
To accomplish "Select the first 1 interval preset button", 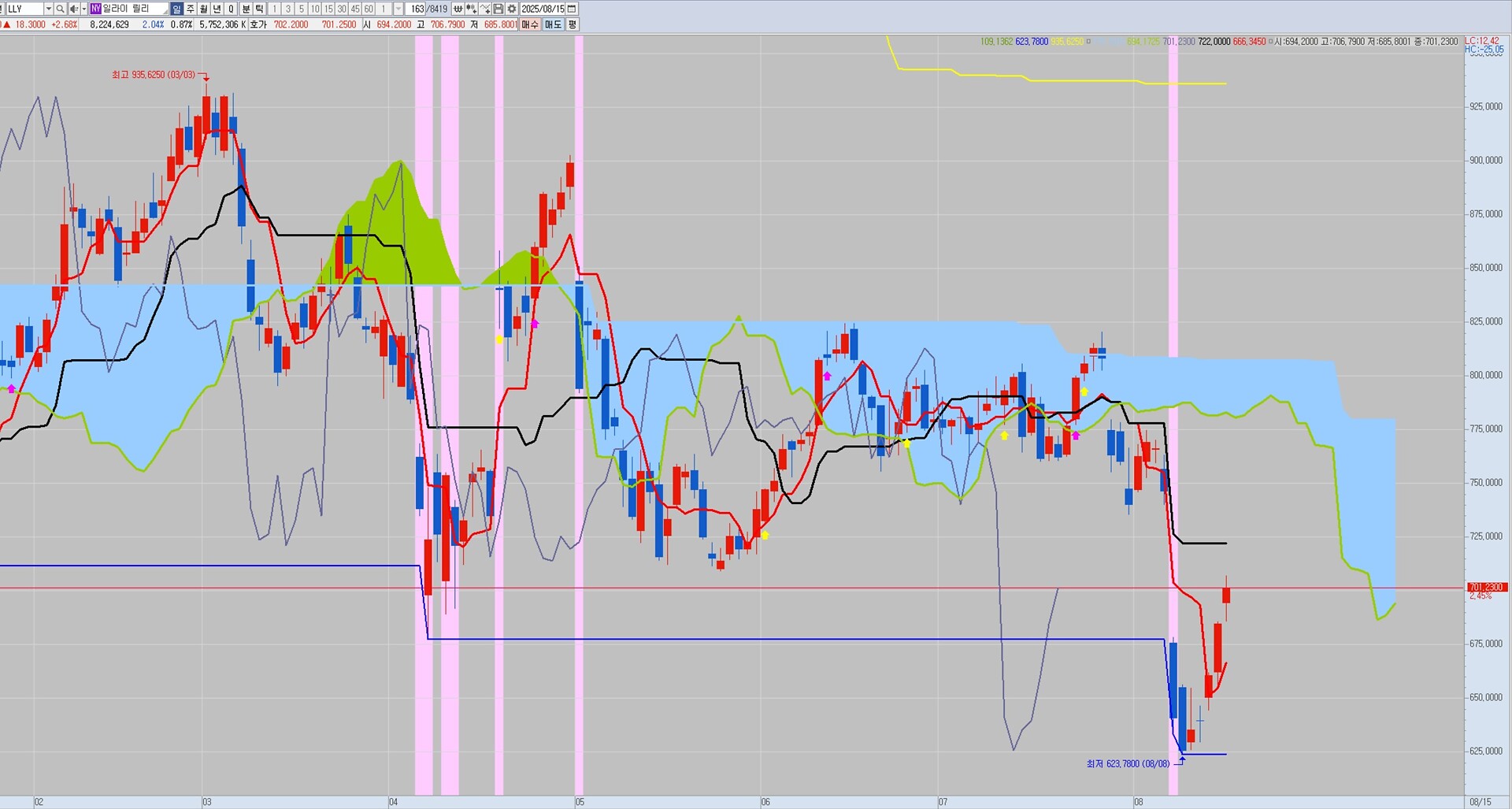I will click(x=274, y=9).
